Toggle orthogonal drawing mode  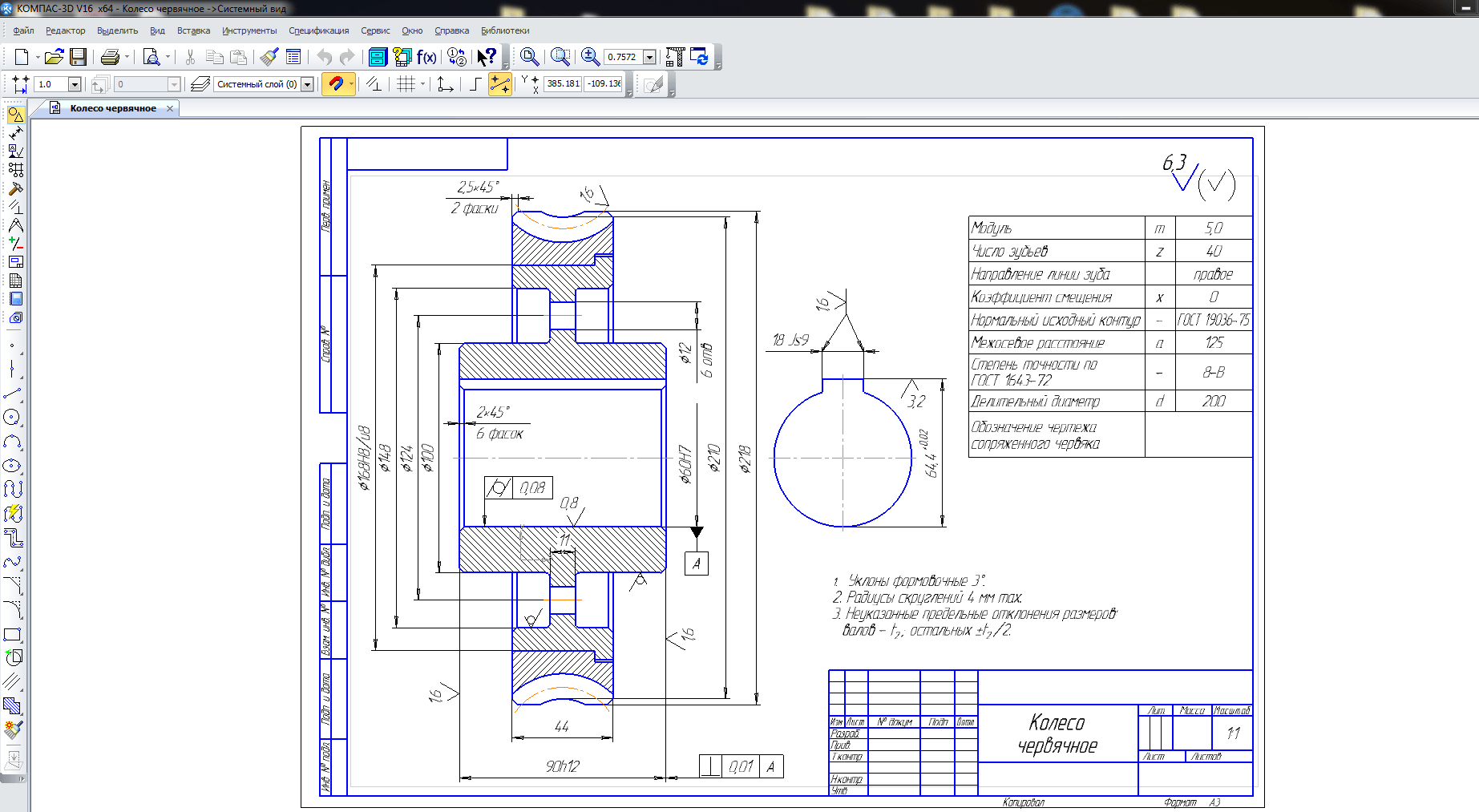pyautogui.click(x=475, y=83)
